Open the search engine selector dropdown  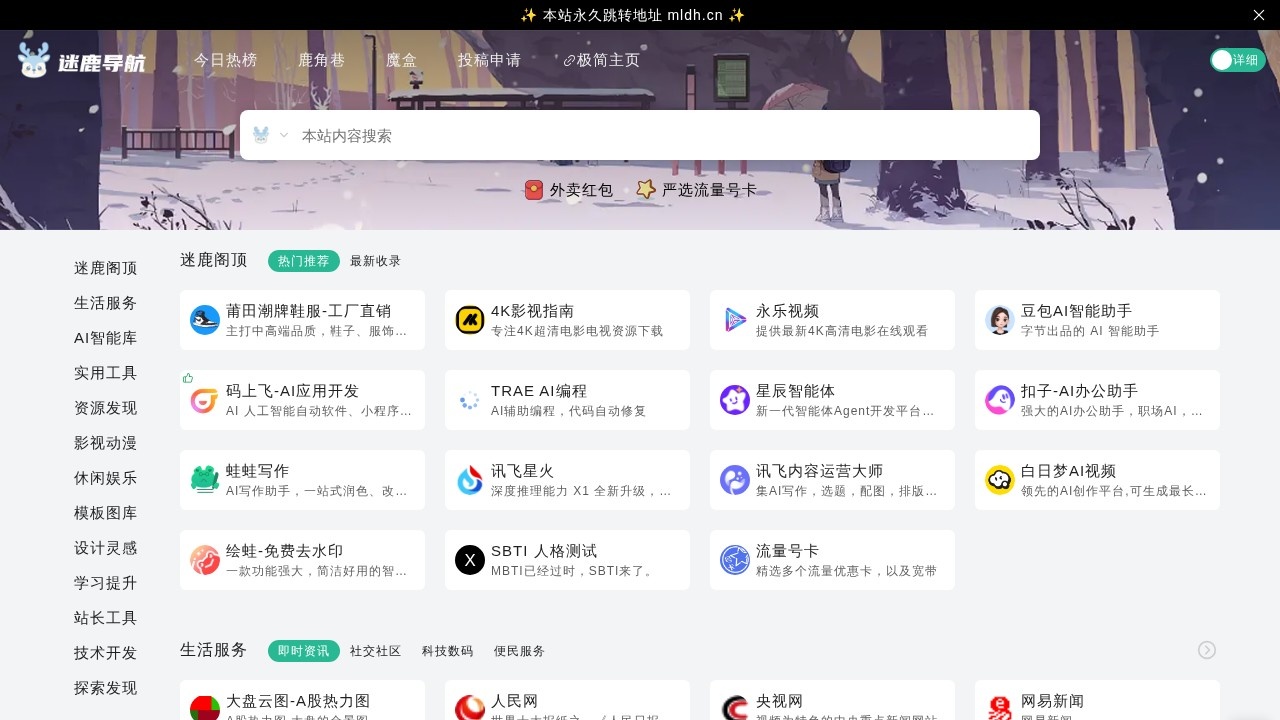(x=271, y=135)
